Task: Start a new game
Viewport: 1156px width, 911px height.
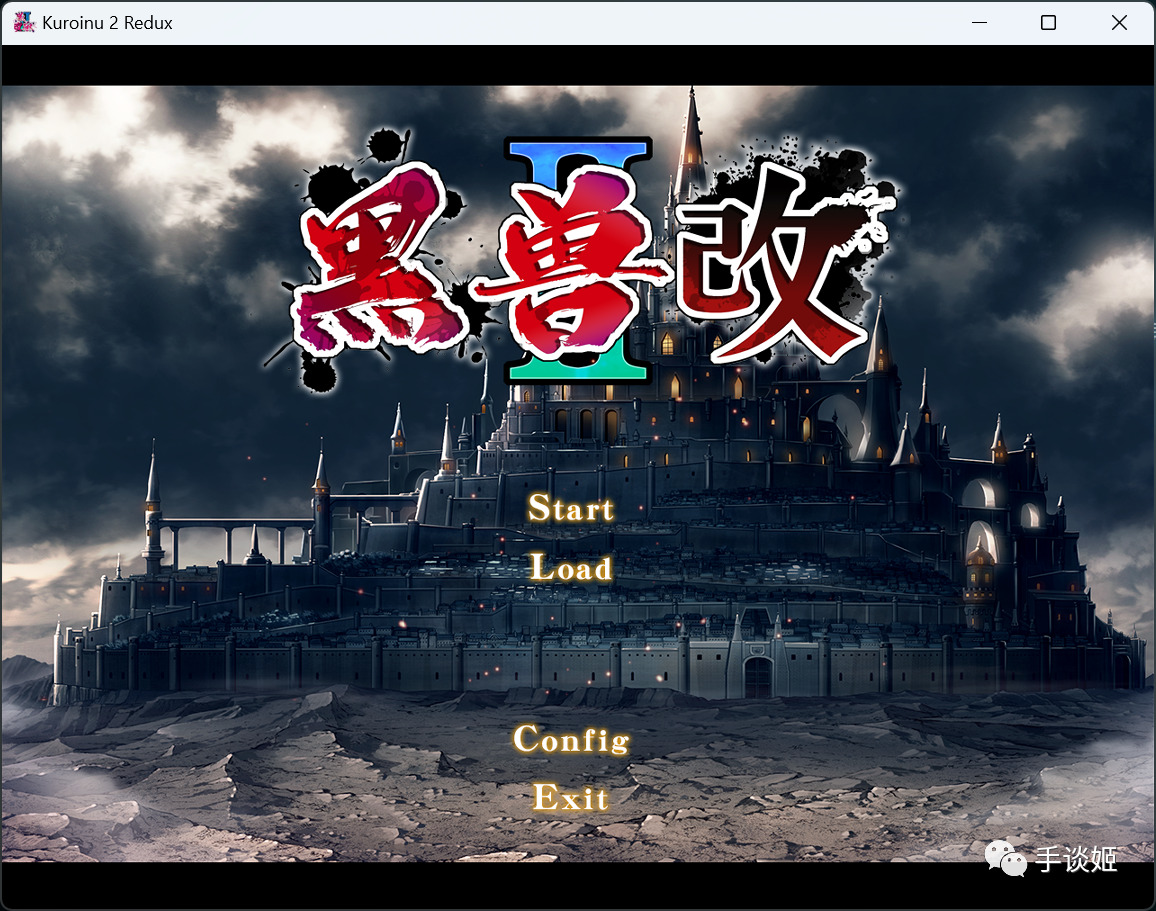Action: (x=571, y=509)
